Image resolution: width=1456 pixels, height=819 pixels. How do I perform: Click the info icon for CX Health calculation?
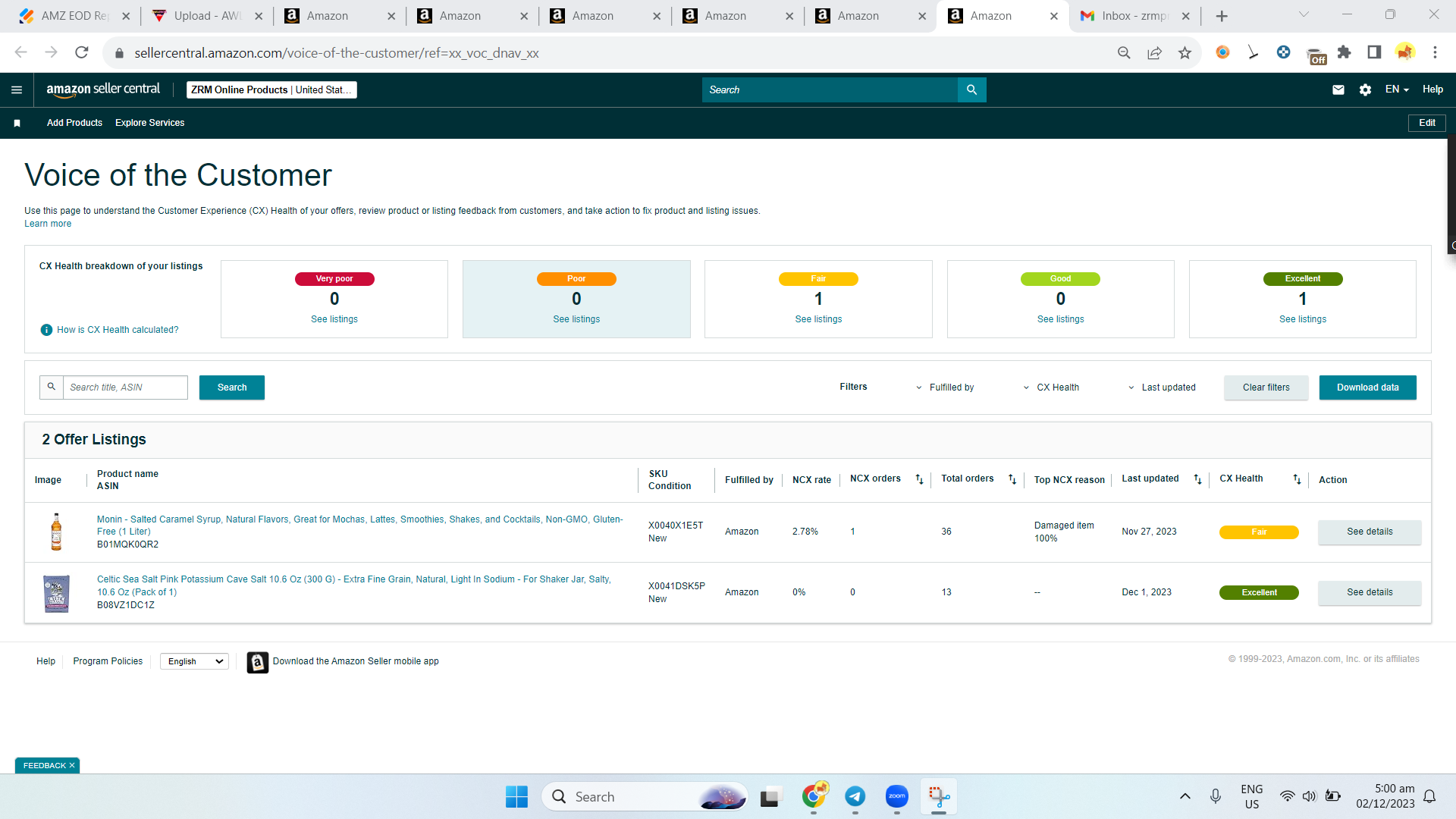[46, 330]
